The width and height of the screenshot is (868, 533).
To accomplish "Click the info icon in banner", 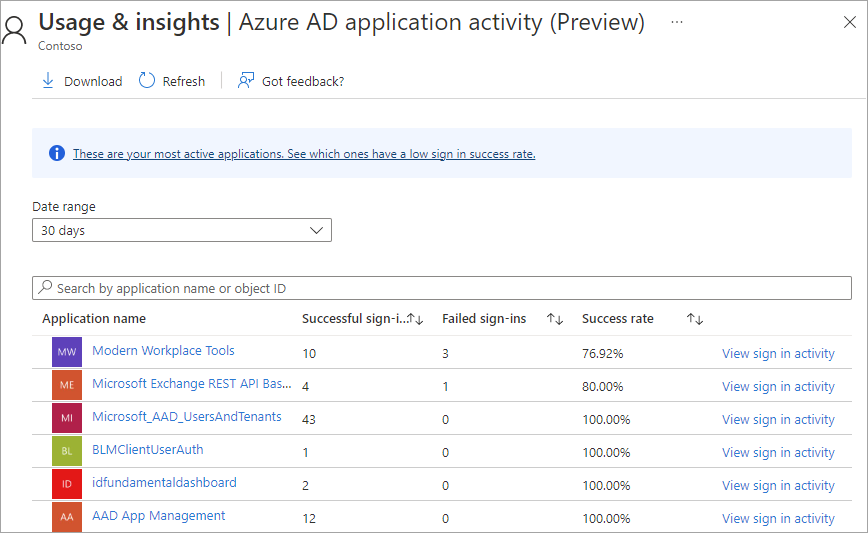I will [56, 153].
